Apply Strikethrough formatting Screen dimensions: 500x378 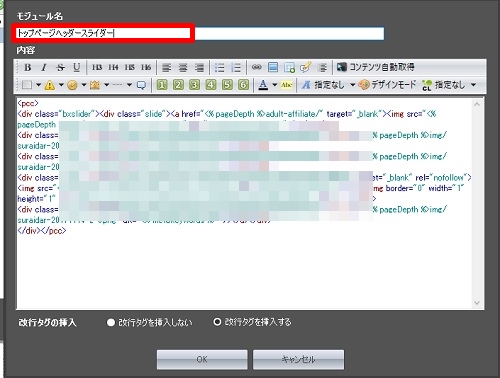[x=60, y=68]
